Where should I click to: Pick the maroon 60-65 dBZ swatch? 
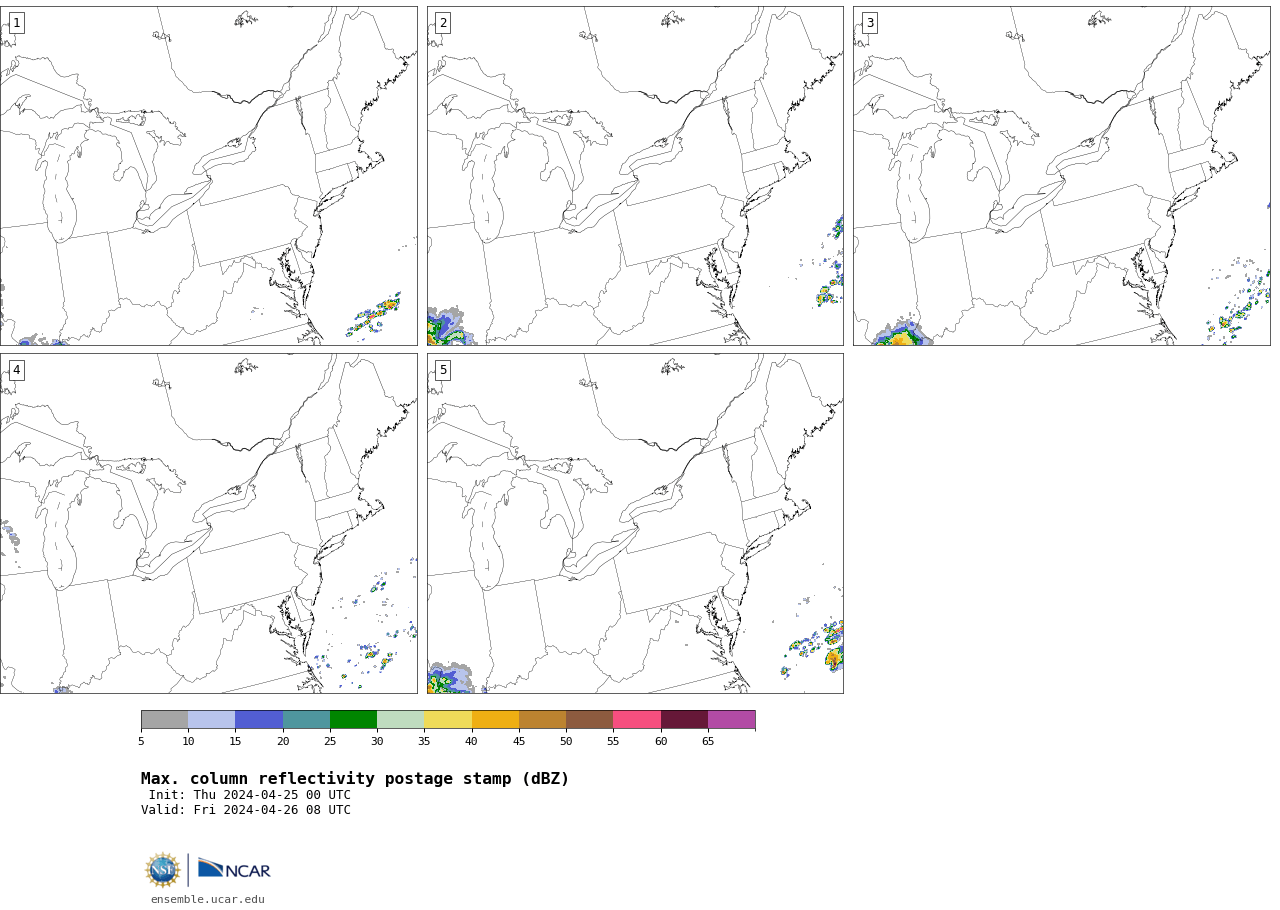pyautogui.click(x=684, y=720)
